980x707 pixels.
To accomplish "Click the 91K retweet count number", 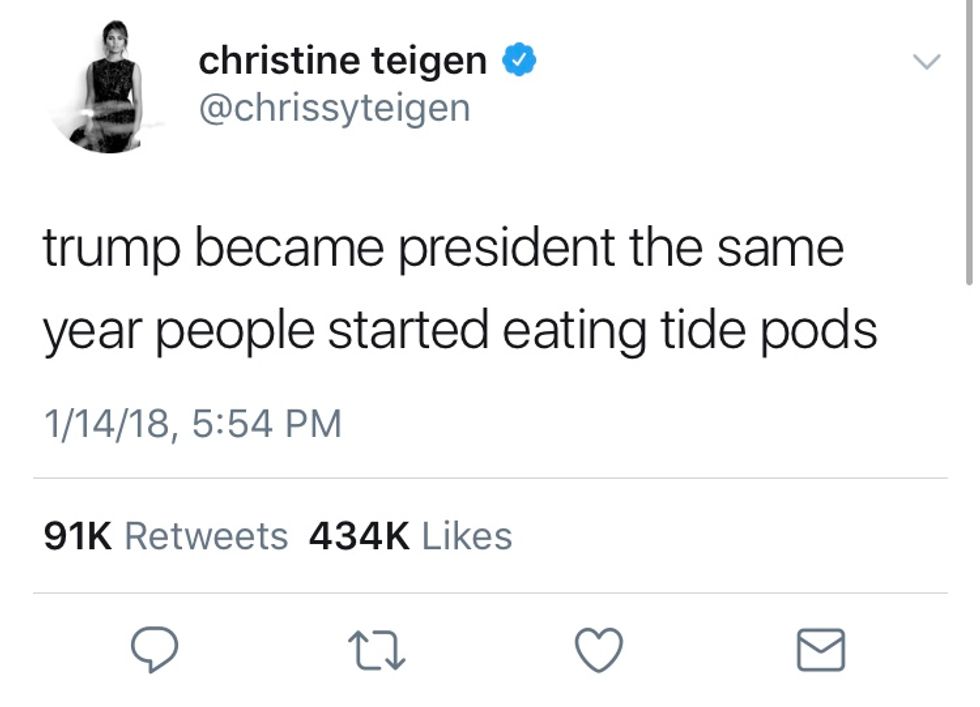I will point(77,537).
